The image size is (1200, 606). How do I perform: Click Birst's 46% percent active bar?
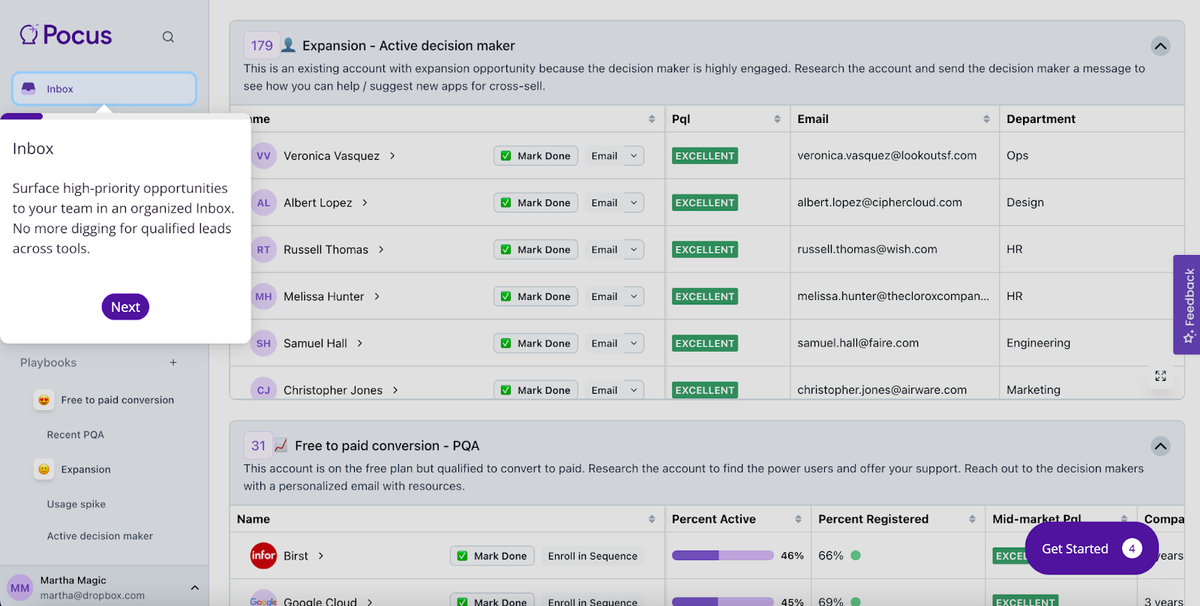(x=722, y=556)
